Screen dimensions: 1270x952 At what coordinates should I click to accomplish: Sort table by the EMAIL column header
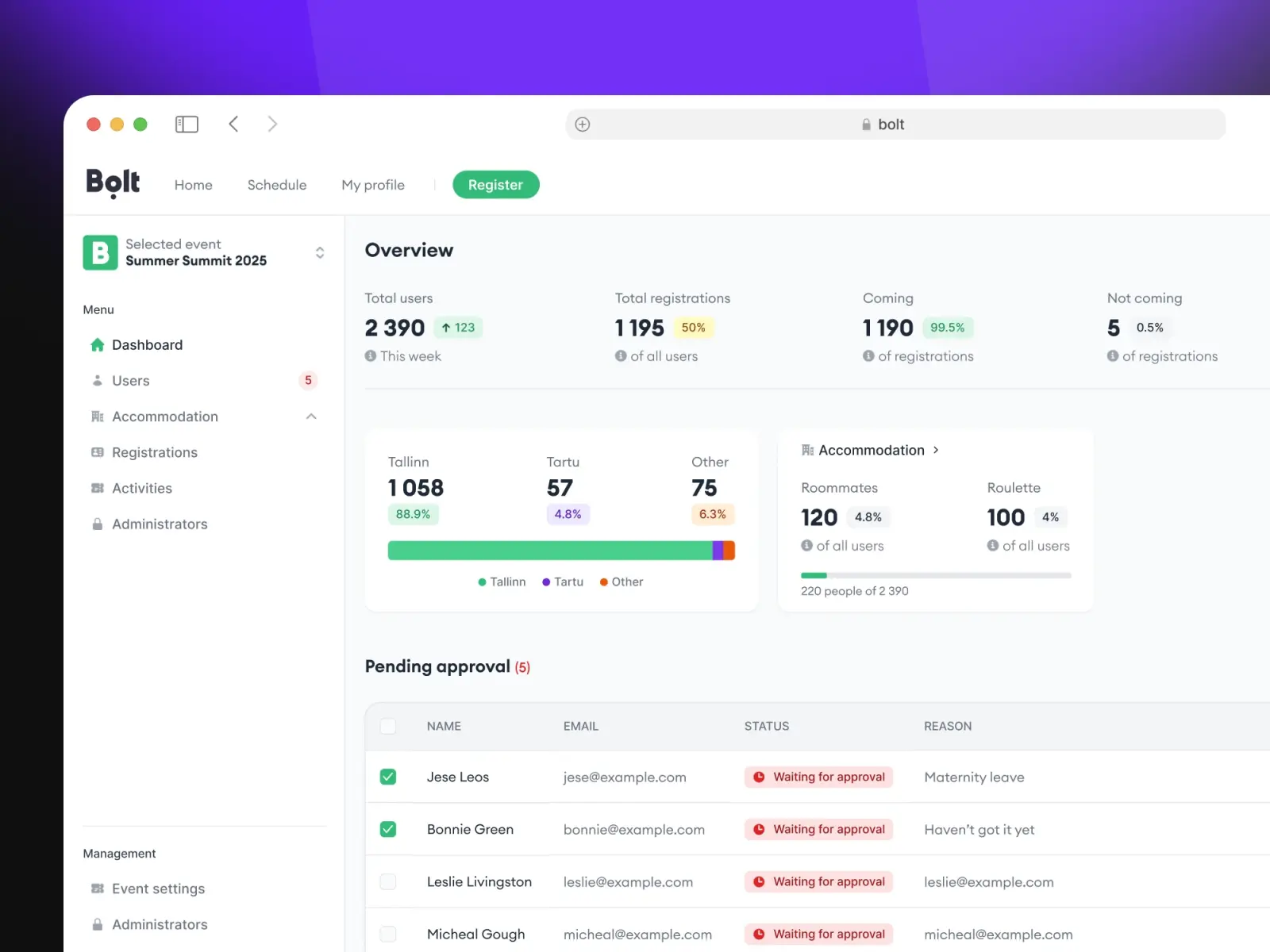click(581, 726)
